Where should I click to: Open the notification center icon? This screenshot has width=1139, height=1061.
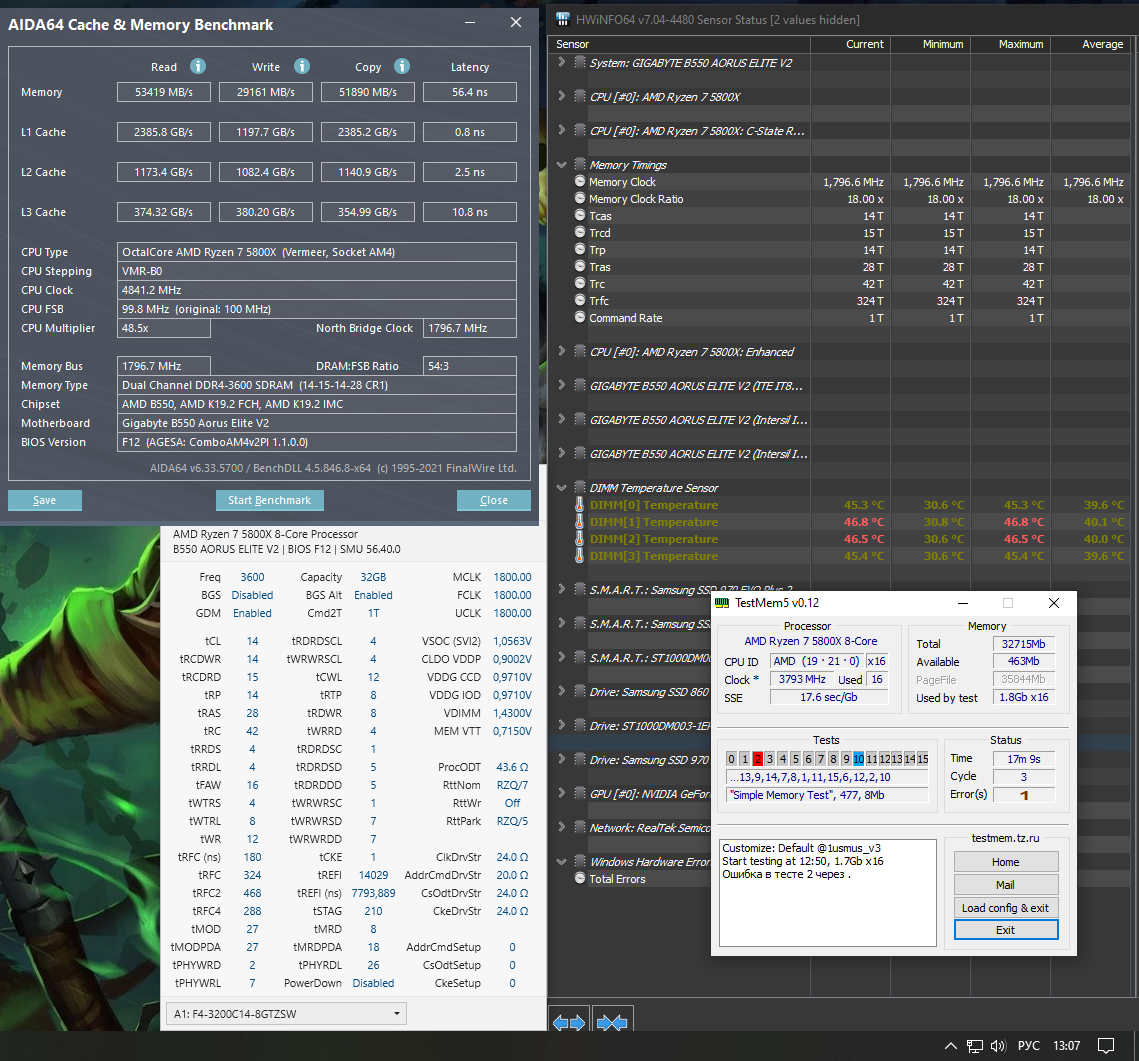[x=1105, y=1046]
